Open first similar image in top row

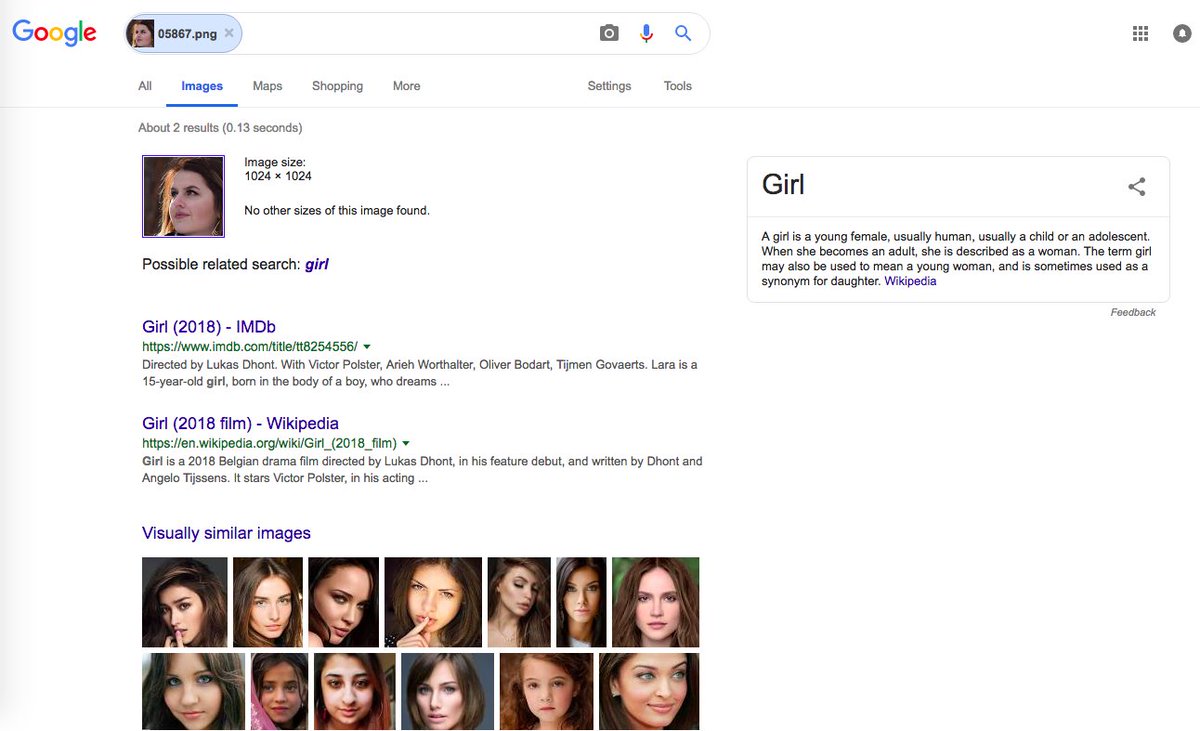(x=185, y=602)
